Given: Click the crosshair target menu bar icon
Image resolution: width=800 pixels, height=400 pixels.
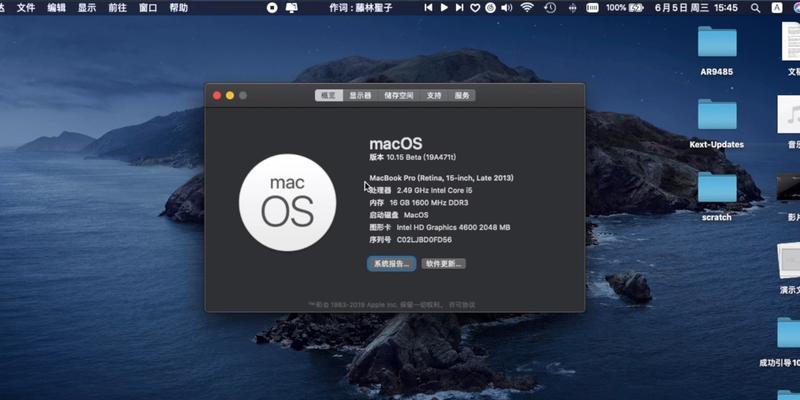Looking at the screenshot, I should pyautogui.click(x=572, y=8).
